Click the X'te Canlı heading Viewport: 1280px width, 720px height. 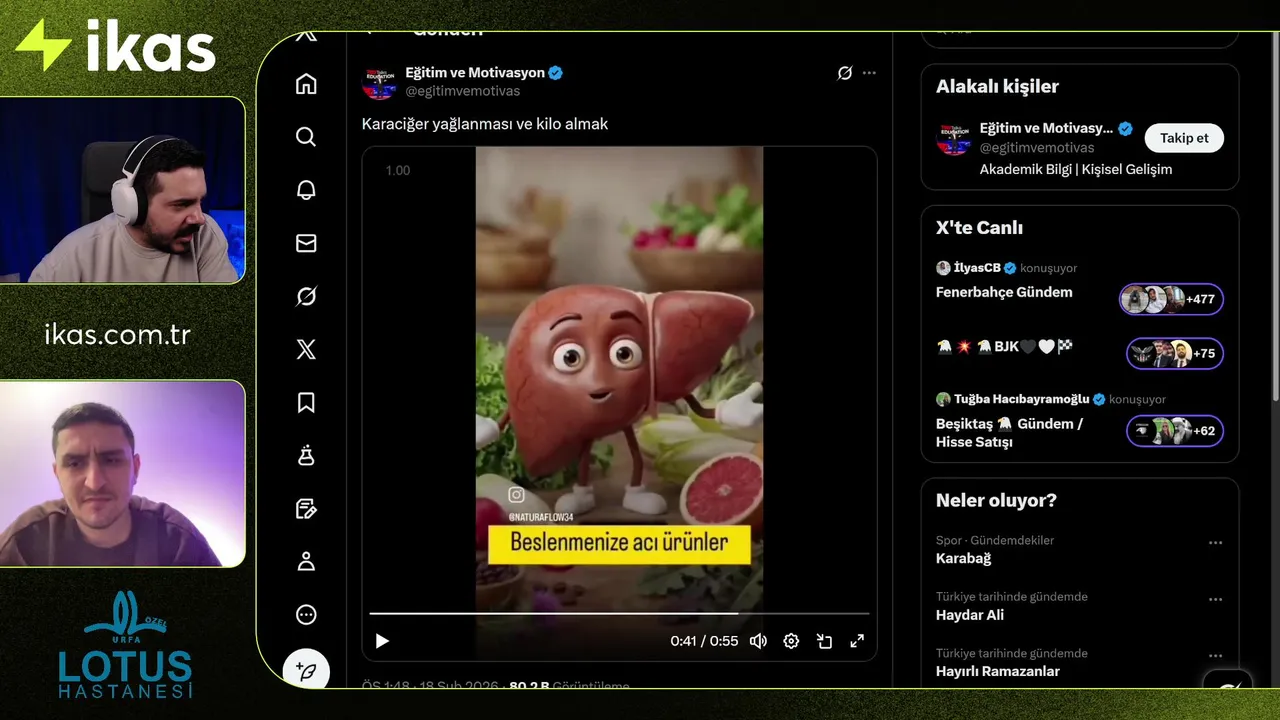pyautogui.click(x=979, y=228)
